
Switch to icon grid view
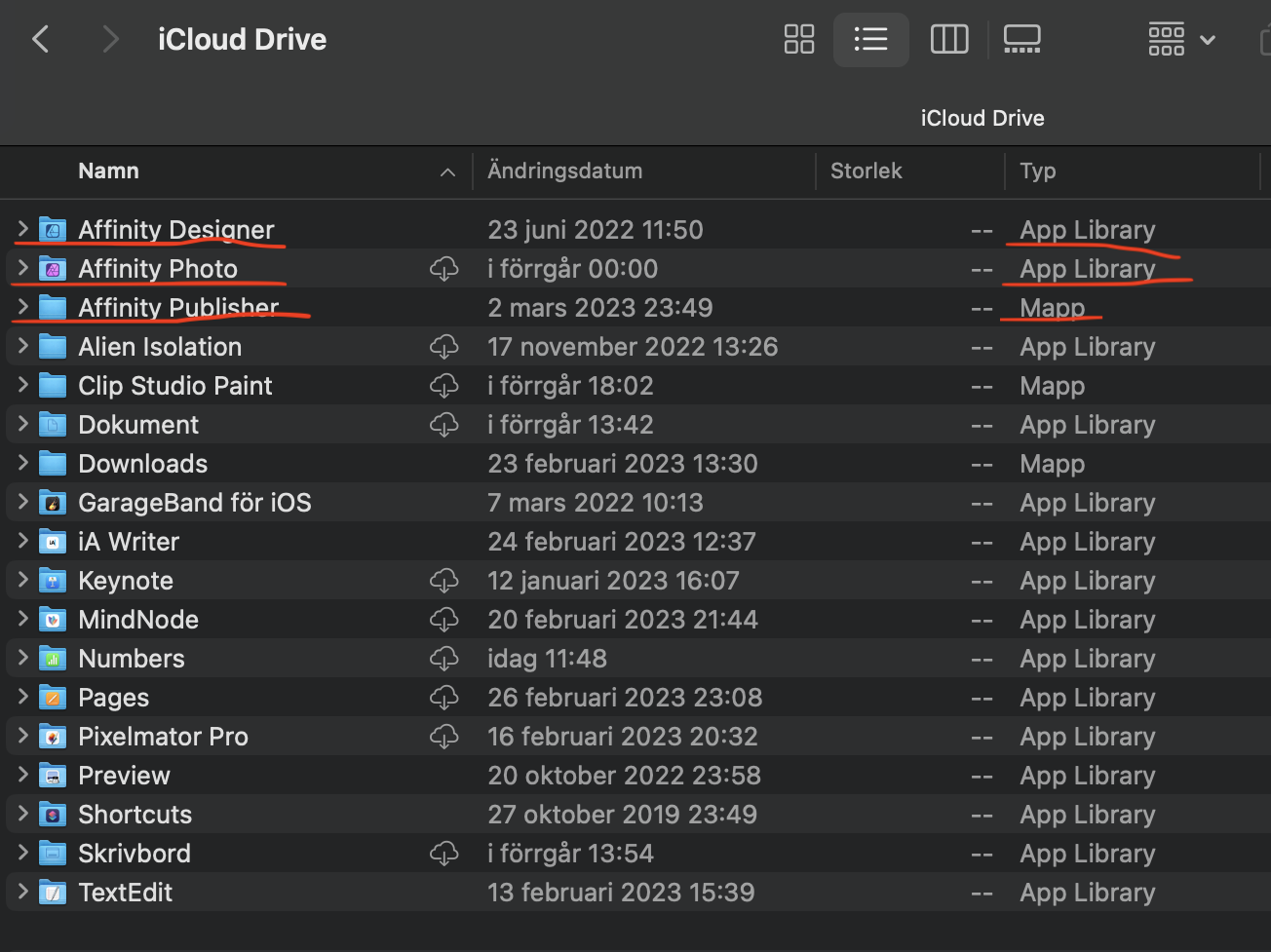pyautogui.click(x=799, y=39)
